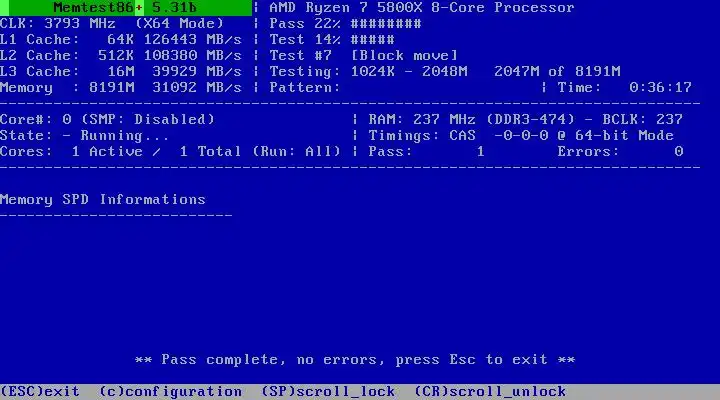Click the Pass complete, no errors message
The width and height of the screenshot is (720, 400).
[x=355, y=360]
